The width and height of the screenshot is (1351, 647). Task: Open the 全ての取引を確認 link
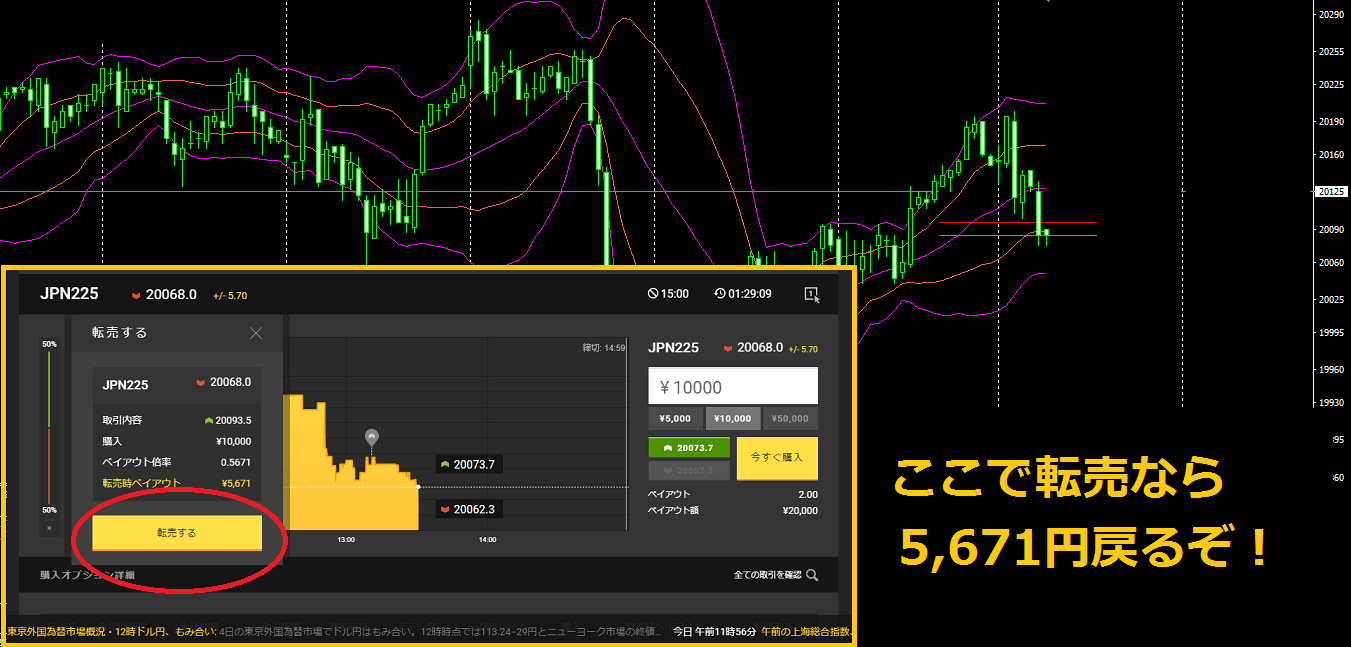[766, 575]
